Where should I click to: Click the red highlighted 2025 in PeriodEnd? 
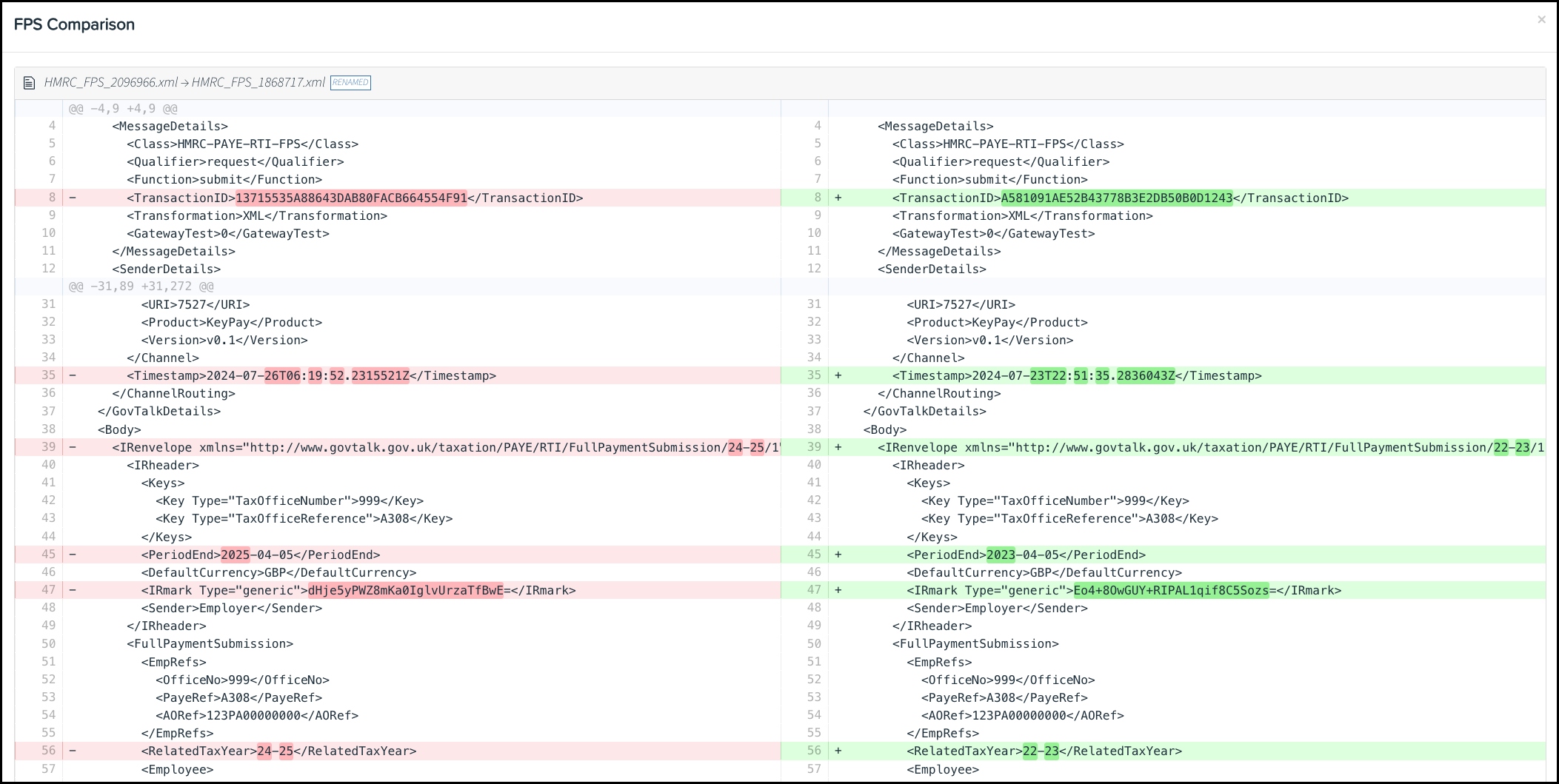236,555
